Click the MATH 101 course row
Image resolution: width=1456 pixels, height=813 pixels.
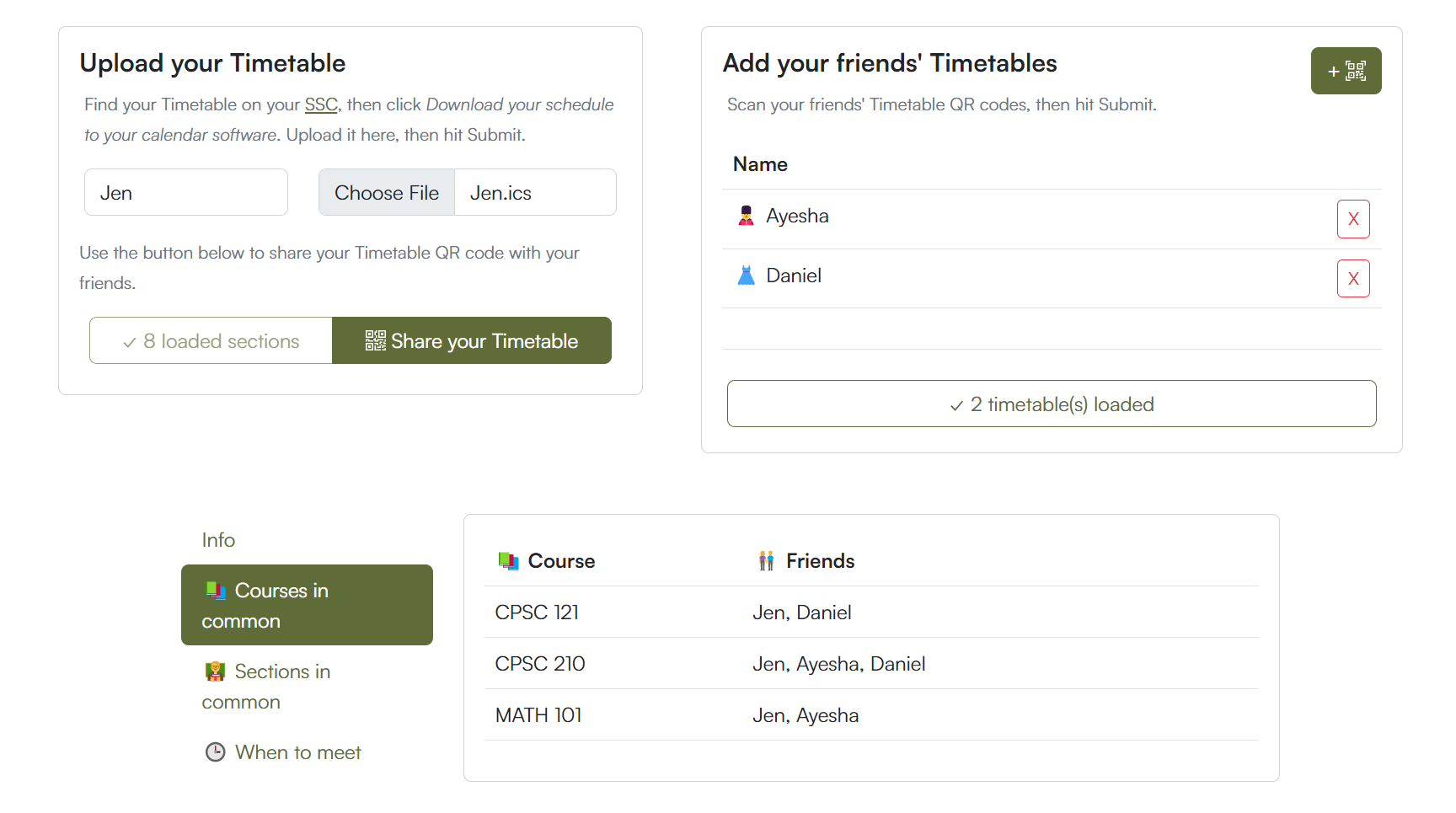870,715
